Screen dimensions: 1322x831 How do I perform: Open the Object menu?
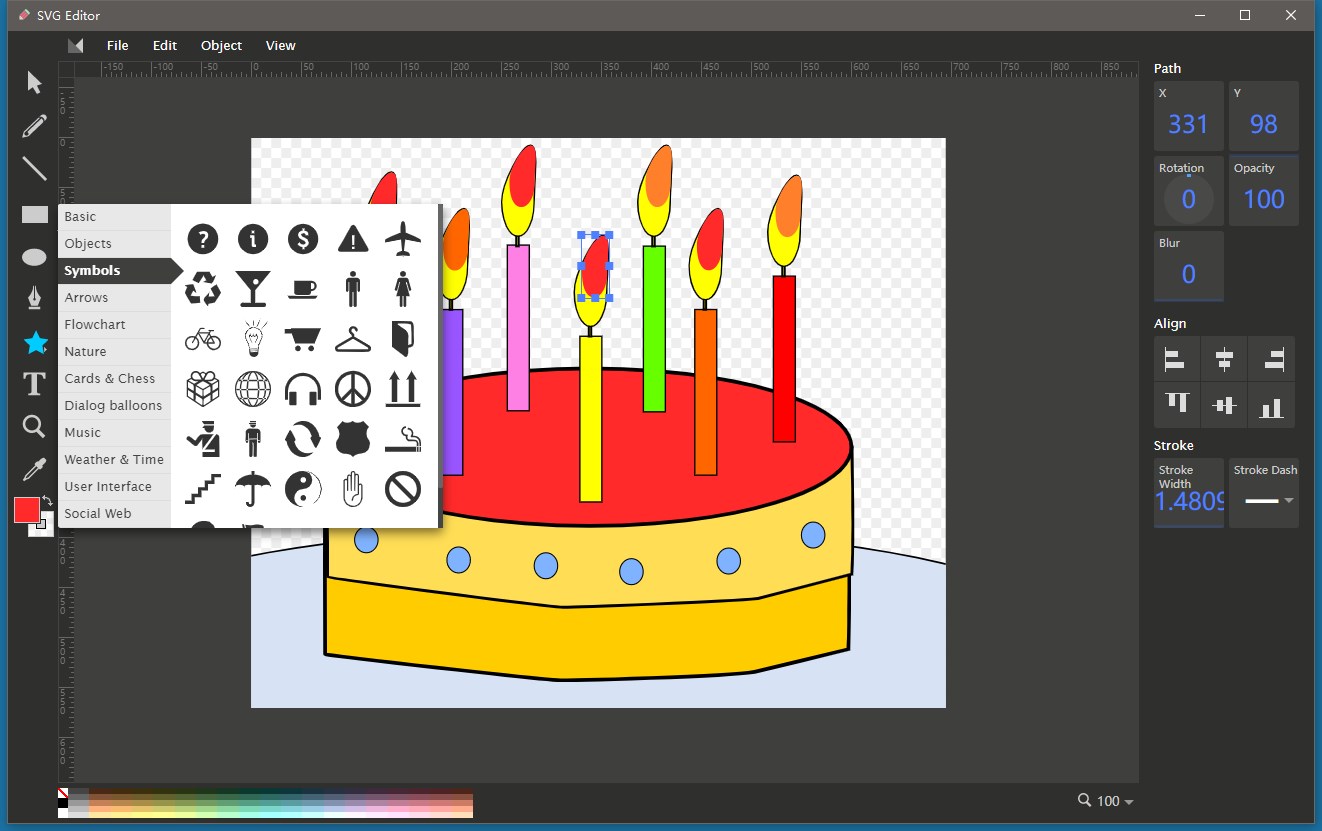pyautogui.click(x=221, y=45)
